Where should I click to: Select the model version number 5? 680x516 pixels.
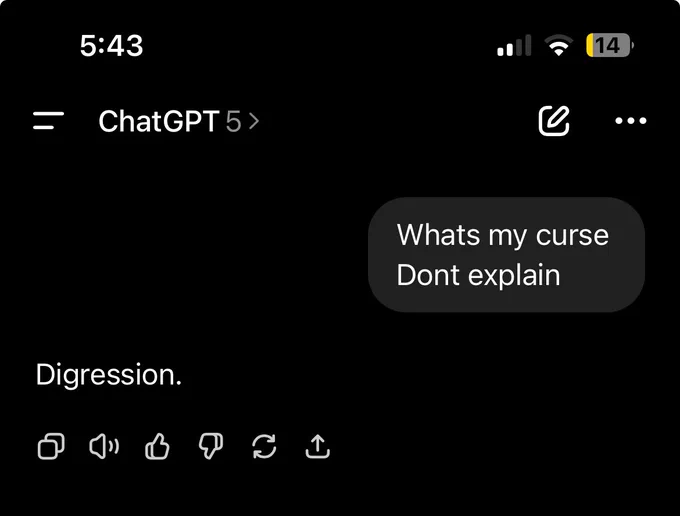[x=233, y=122]
